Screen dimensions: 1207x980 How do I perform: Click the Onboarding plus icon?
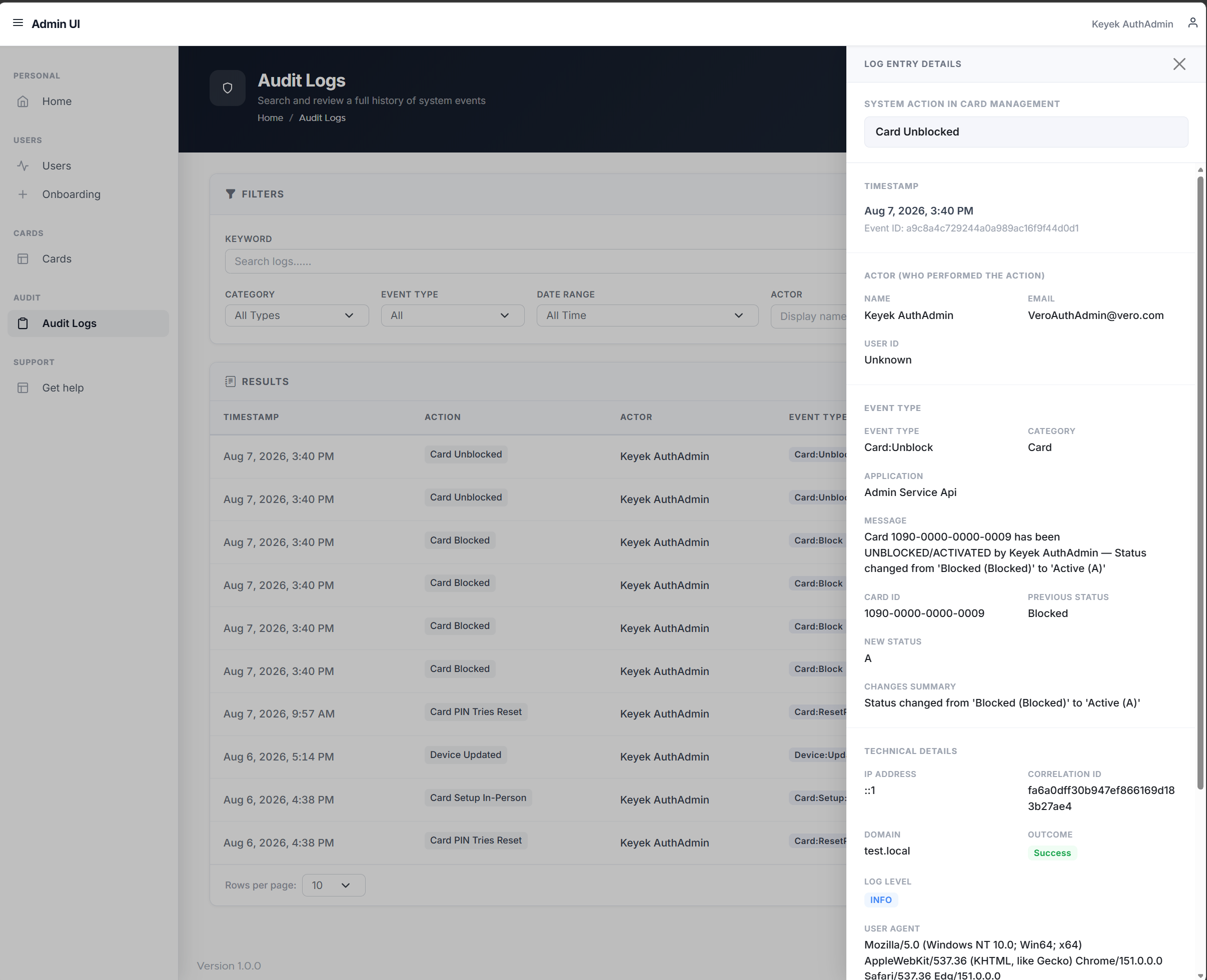[x=23, y=194]
